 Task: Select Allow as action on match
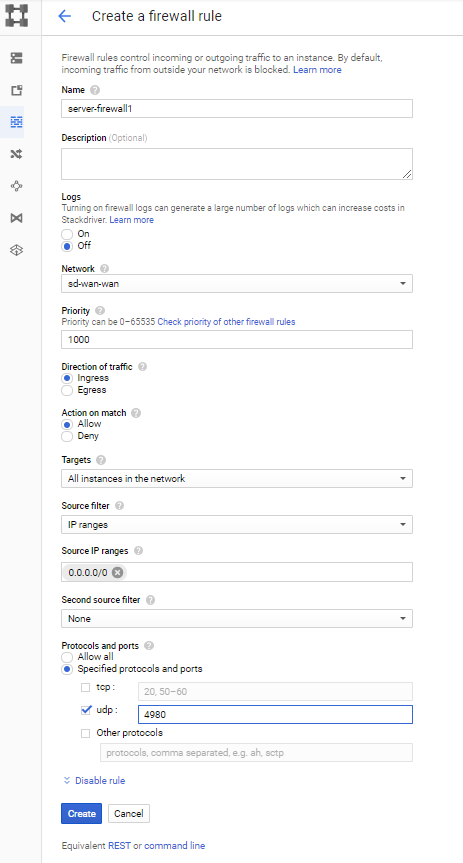click(67, 424)
